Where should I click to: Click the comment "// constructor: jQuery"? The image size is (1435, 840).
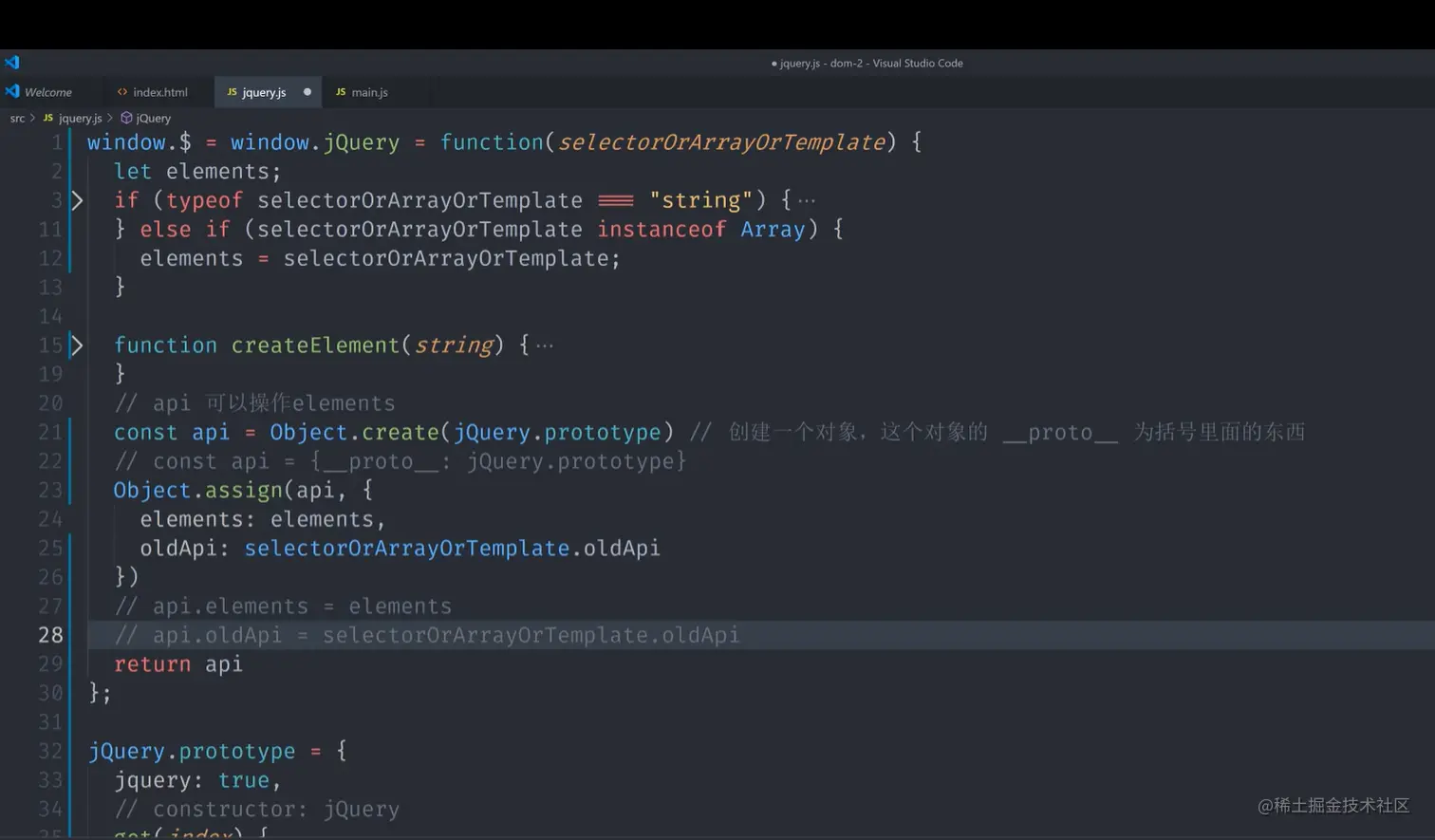256,810
